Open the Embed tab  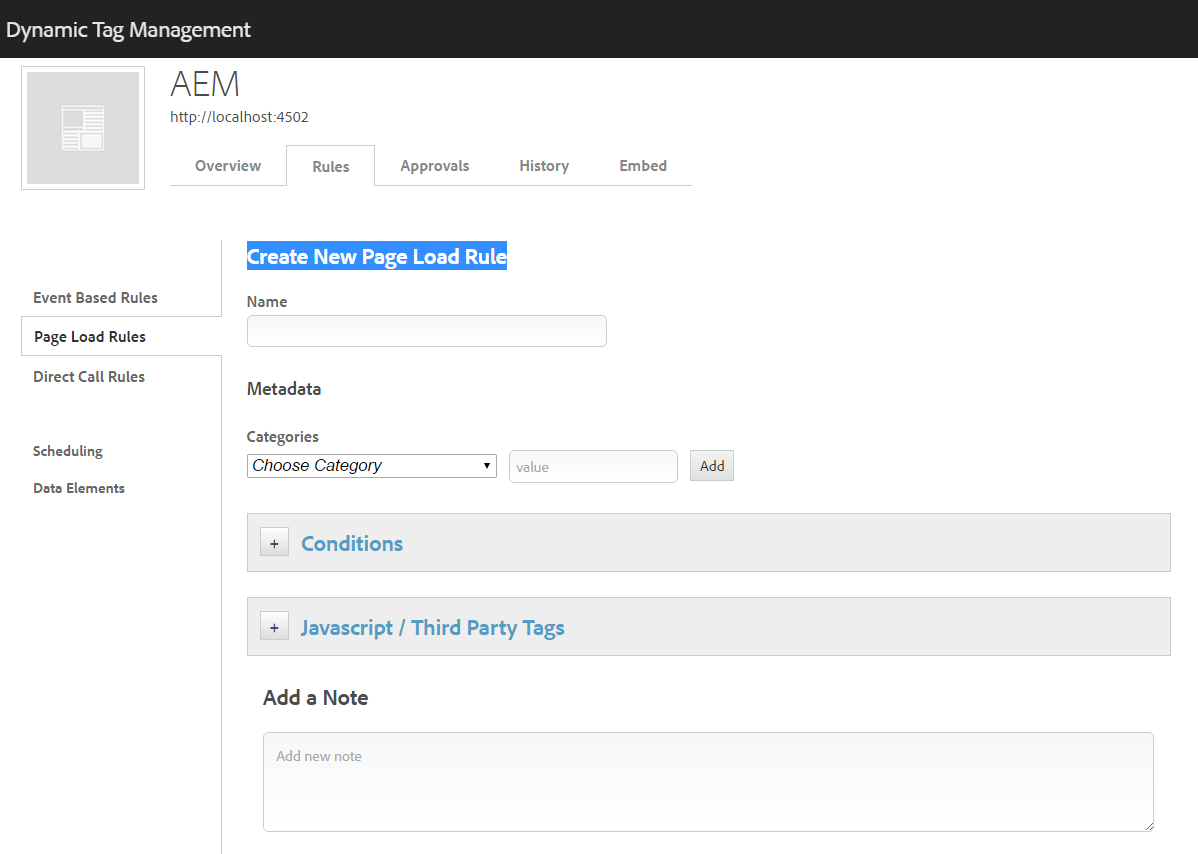tap(643, 166)
